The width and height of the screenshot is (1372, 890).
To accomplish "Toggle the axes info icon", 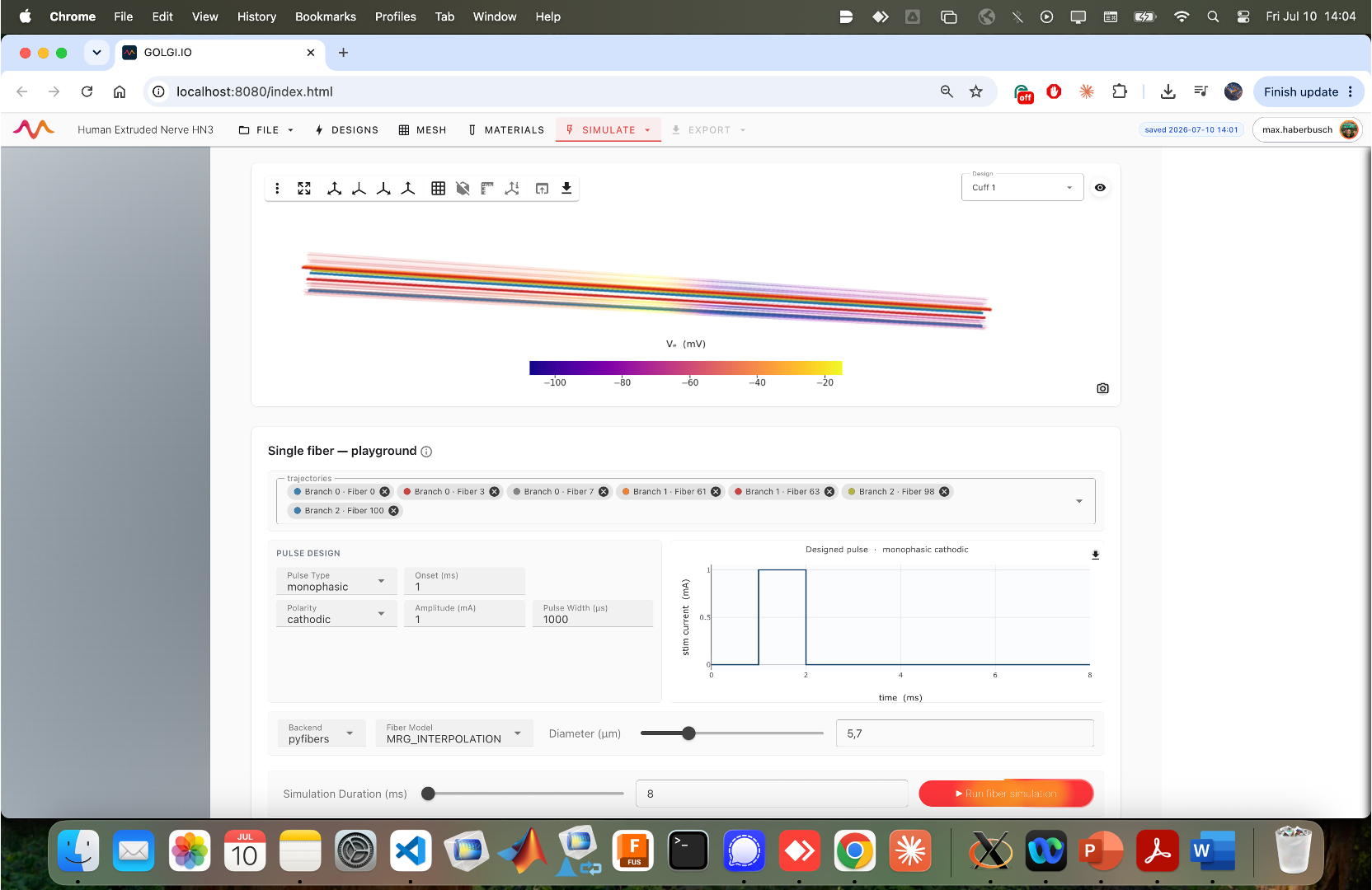I will [512, 188].
